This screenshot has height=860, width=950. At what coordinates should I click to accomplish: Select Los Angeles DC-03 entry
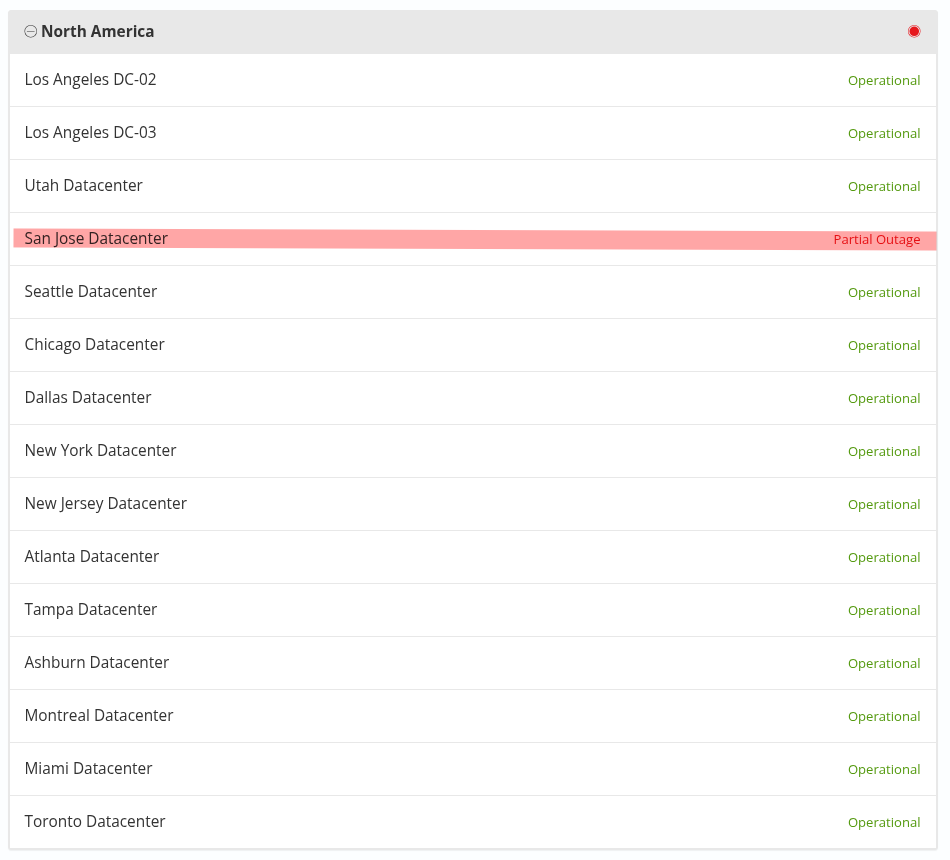pyautogui.click(x=90, y=133)
